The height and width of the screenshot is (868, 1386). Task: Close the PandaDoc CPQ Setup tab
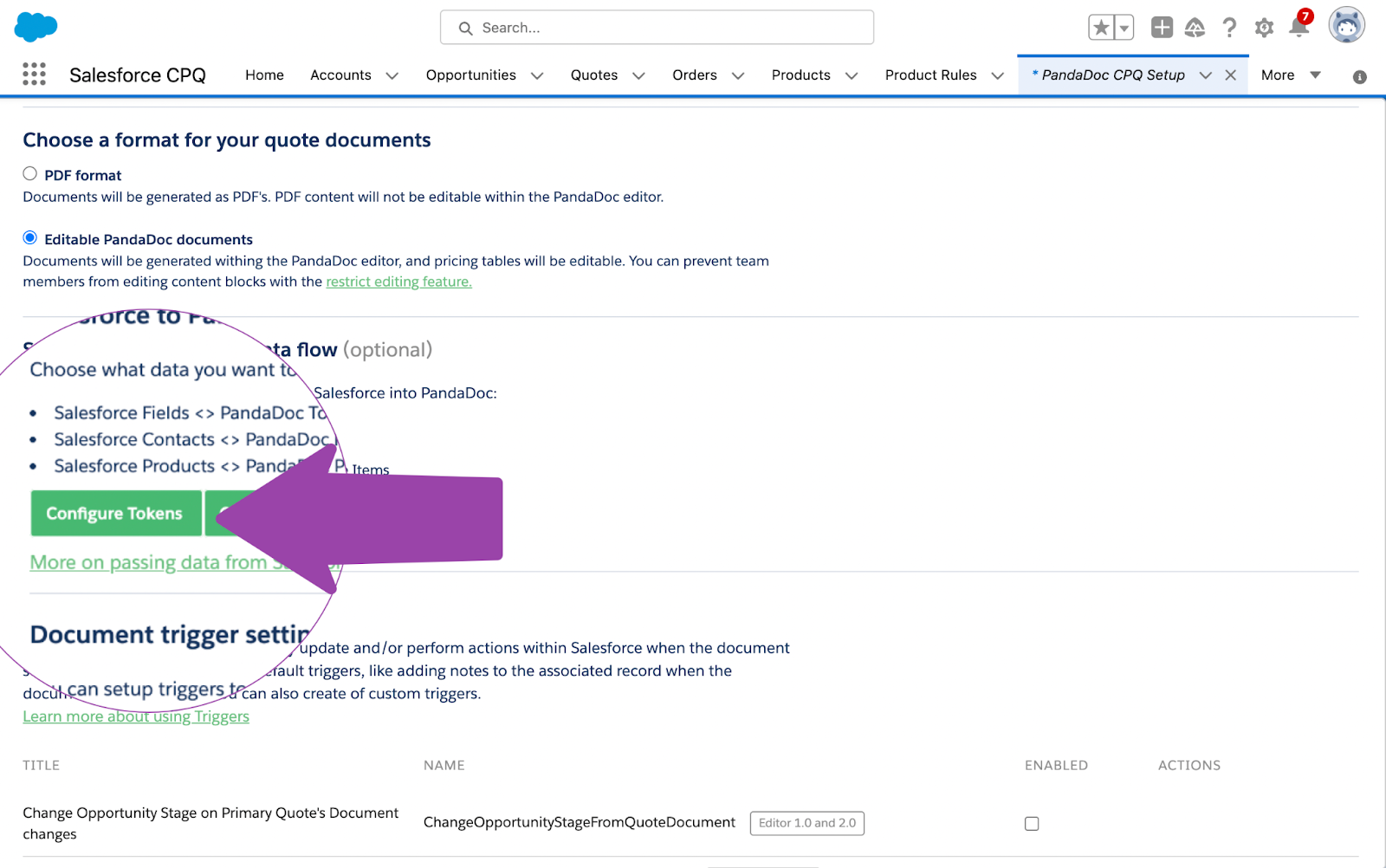1230,75
